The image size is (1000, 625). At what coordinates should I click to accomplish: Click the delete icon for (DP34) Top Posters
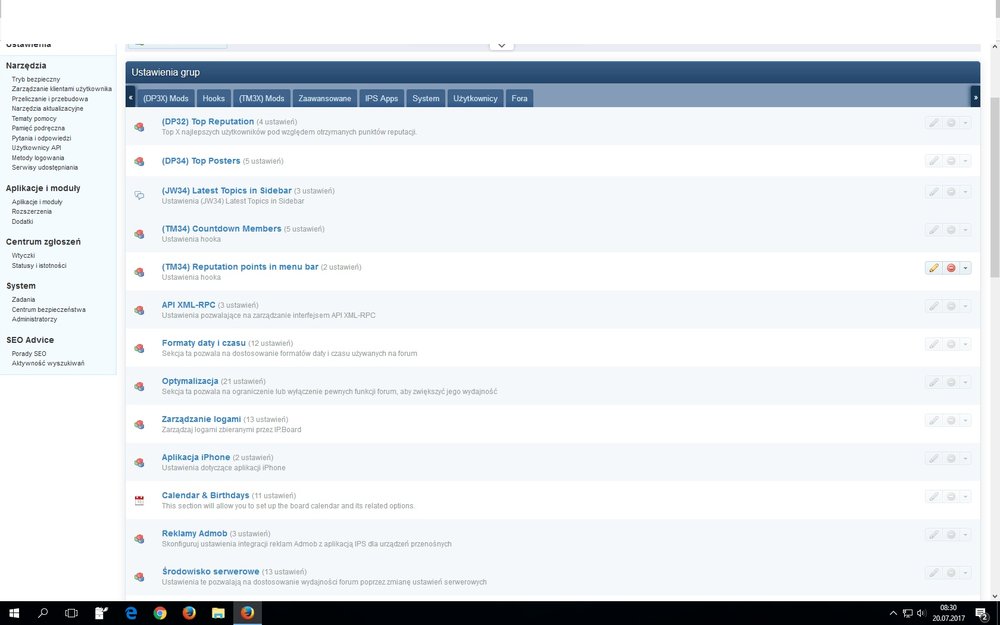pos(950,161)
